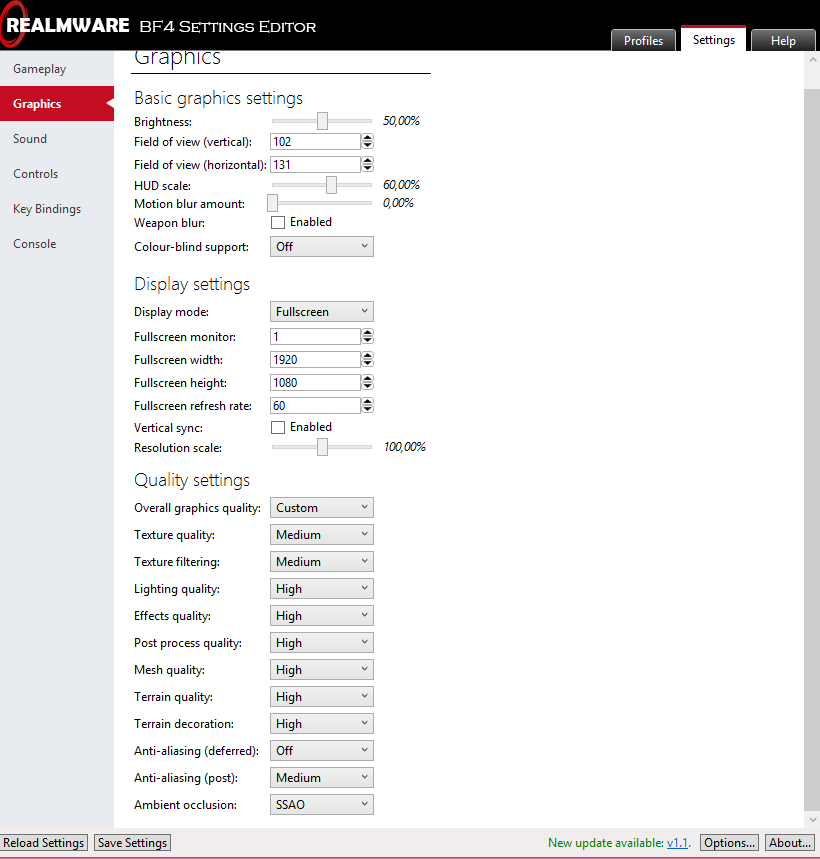Image resolution: width=820 pixels, height=859 pixels.
Task: Click the scrollbar down arrow
Action: tap(812, 820)
